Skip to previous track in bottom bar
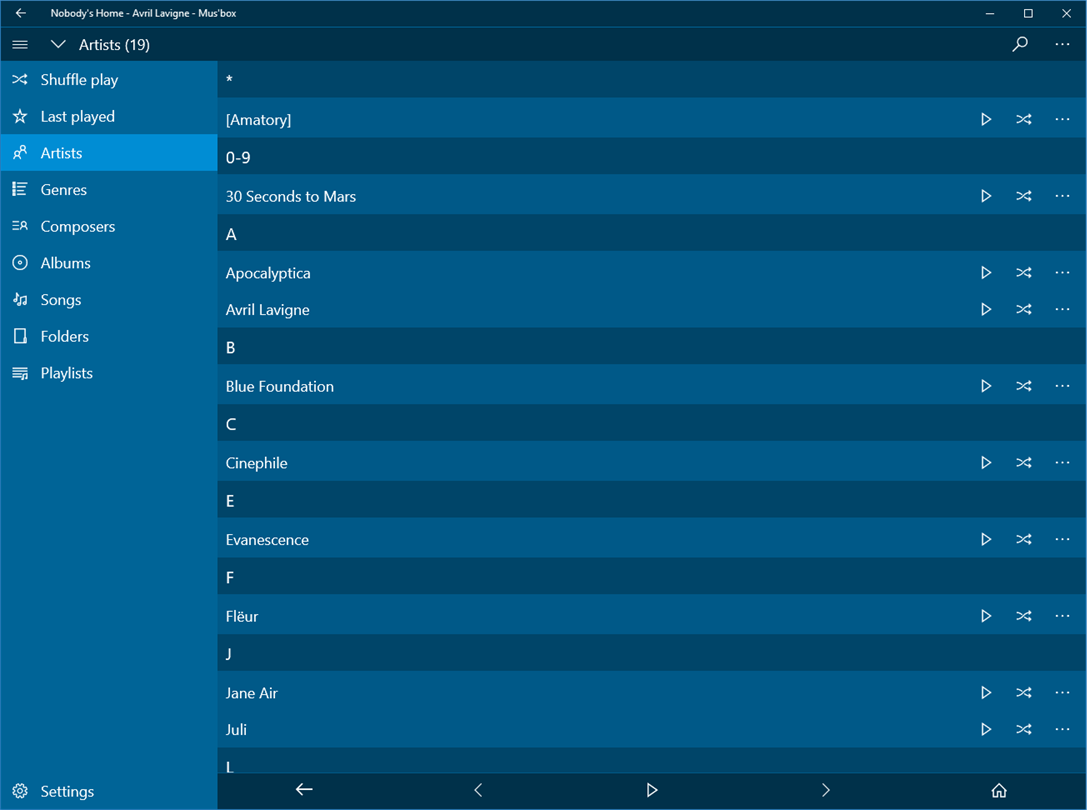This screenshot has width=1087, height=810. (x=478, y=790)
